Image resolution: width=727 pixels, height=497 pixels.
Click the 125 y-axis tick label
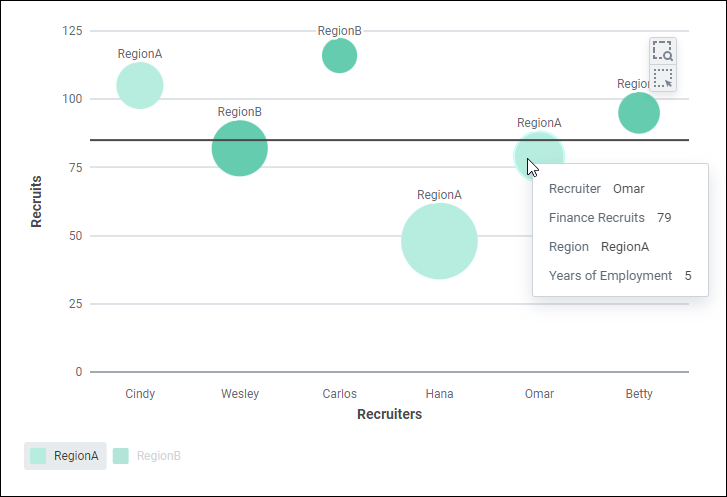pos(72,31)
